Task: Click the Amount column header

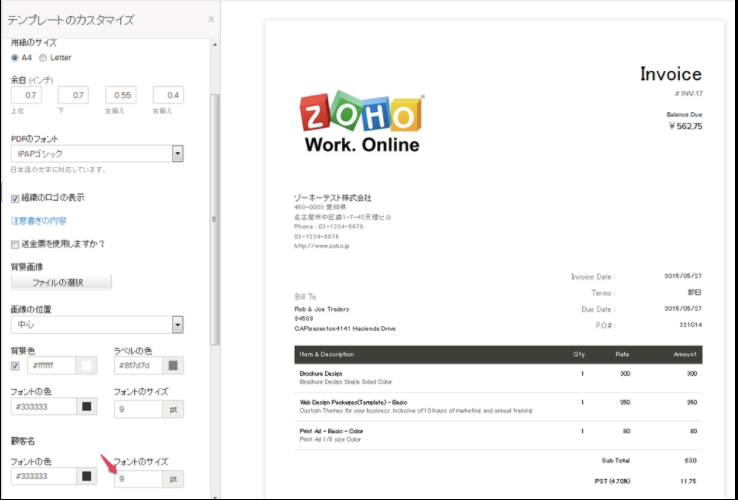Action: tap(684, 354)
